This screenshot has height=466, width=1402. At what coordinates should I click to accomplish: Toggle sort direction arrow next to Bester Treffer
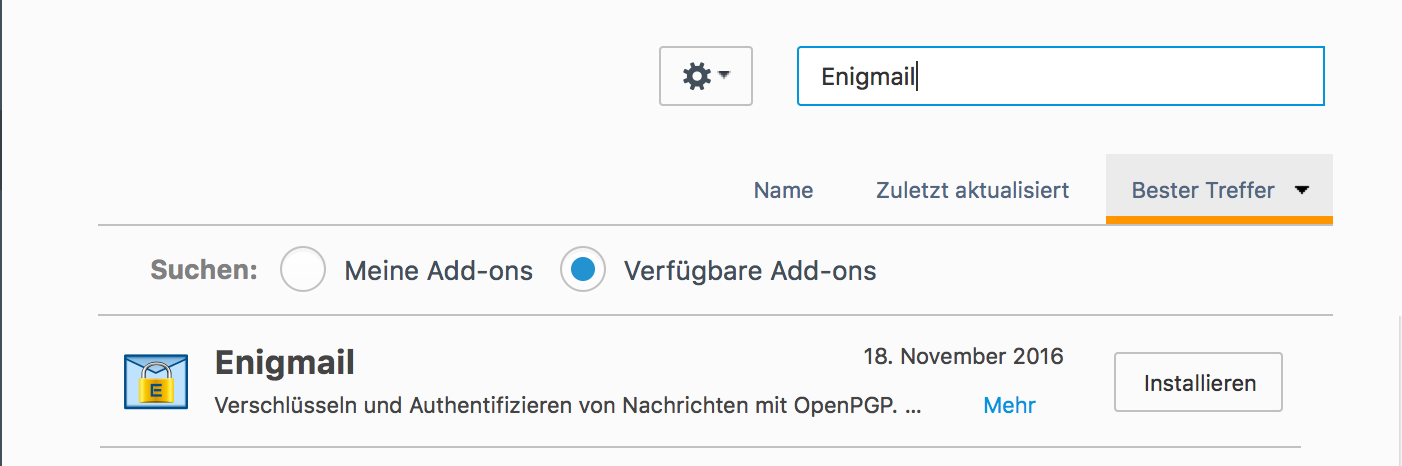coord(1301,190)
